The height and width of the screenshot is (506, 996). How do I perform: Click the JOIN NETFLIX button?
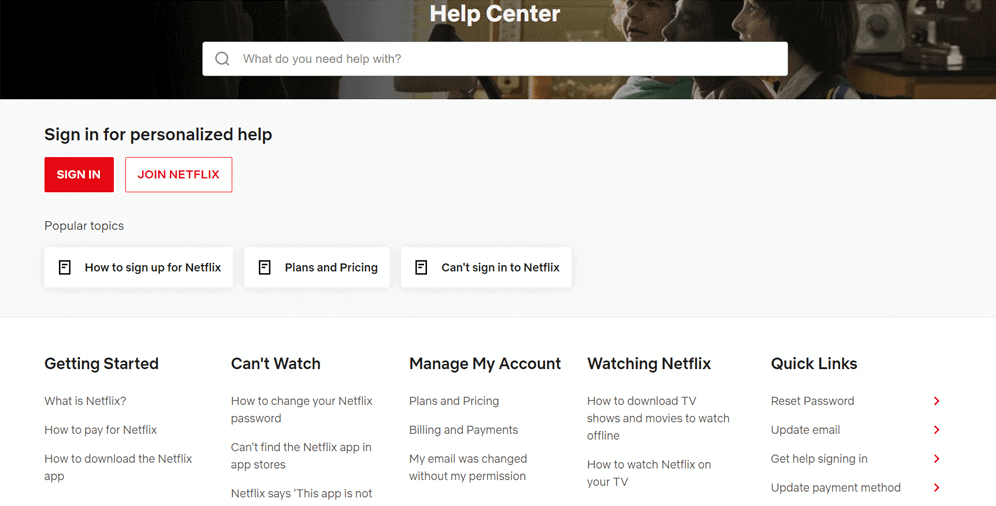coord(178,175)
